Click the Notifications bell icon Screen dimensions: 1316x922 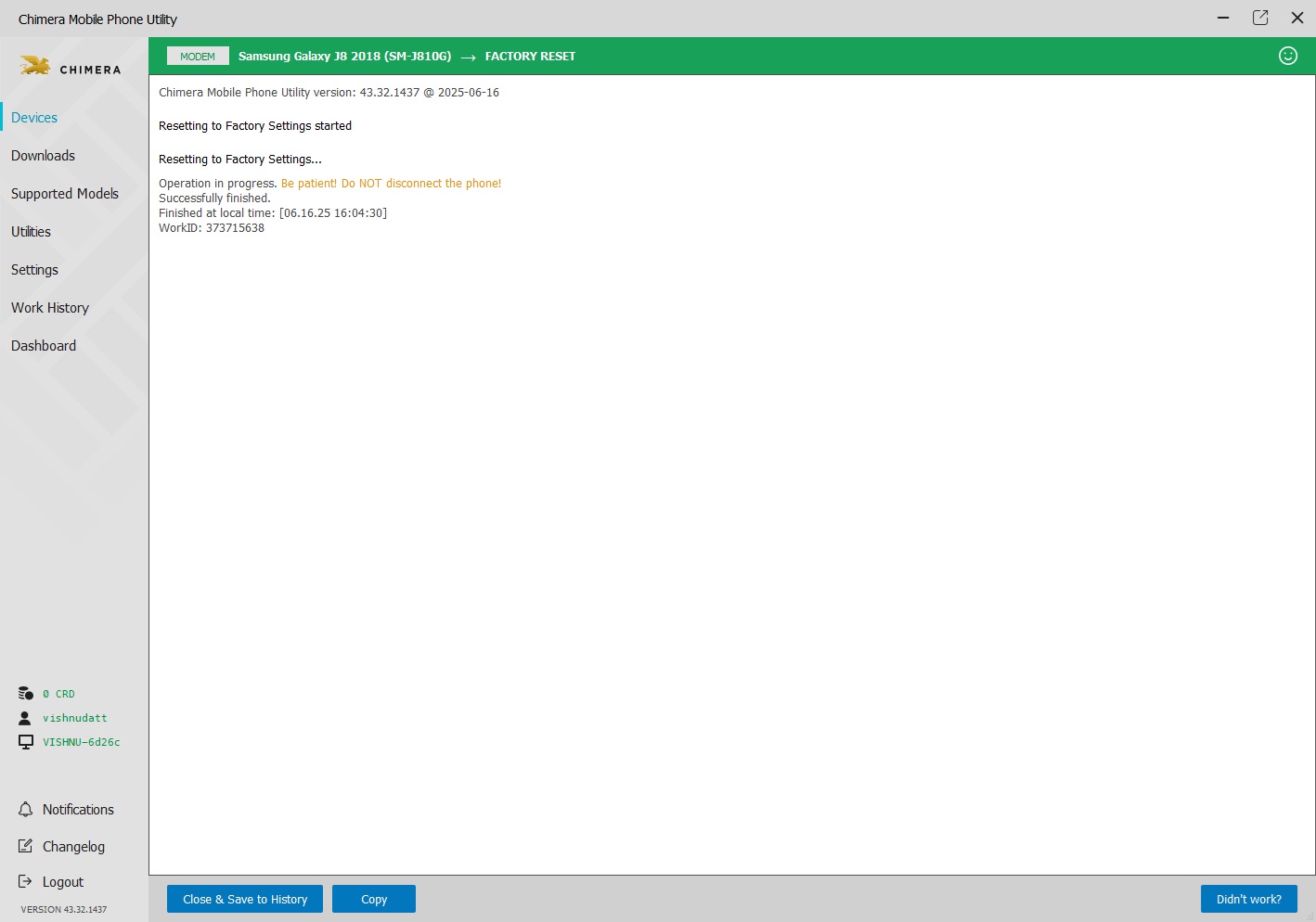point(25,810)
